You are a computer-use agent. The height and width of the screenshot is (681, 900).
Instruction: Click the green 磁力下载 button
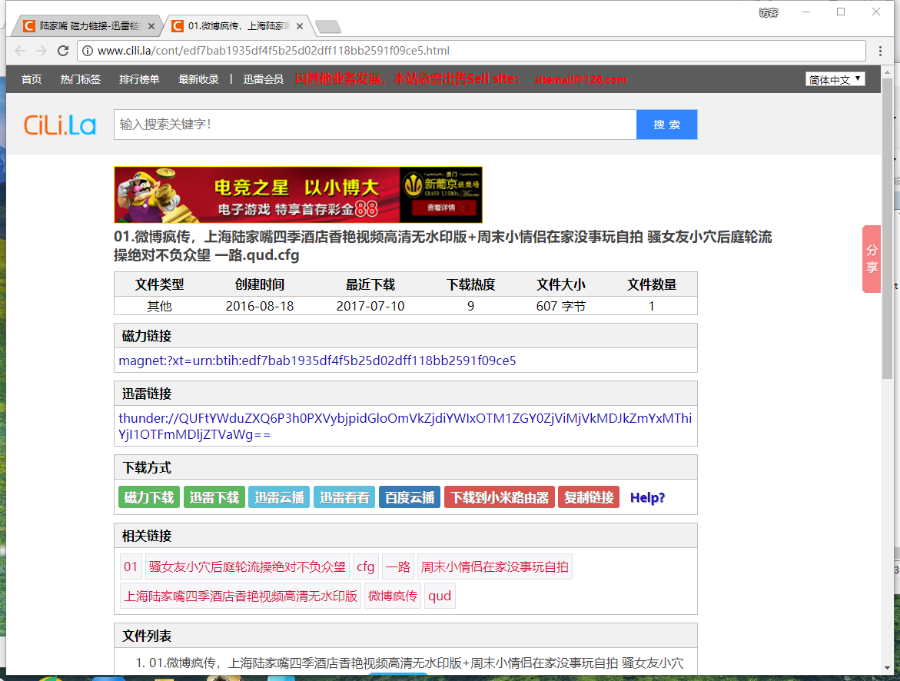point(149,497)
